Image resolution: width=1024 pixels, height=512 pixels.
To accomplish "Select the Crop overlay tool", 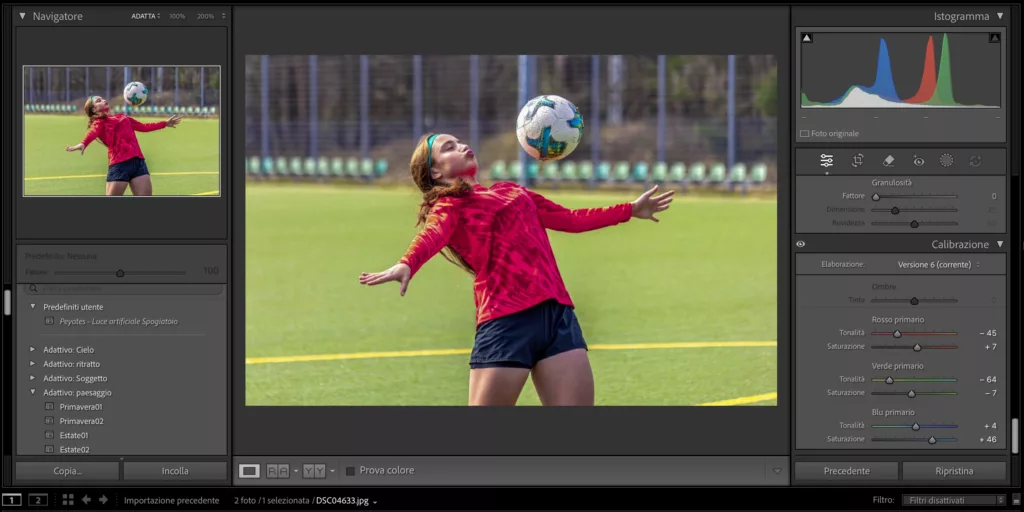I will point(857,161).
